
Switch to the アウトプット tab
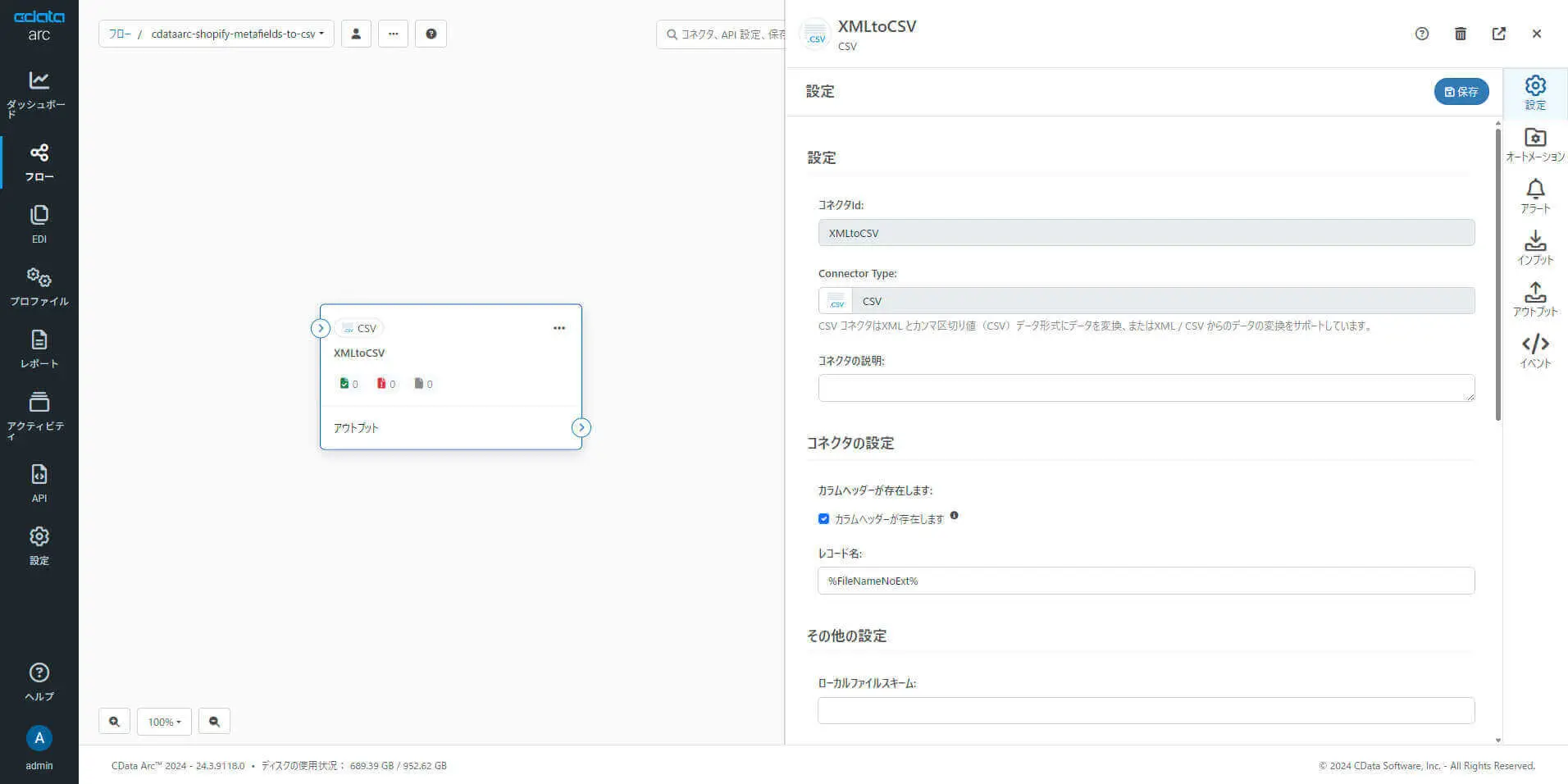click(1535, 300)
